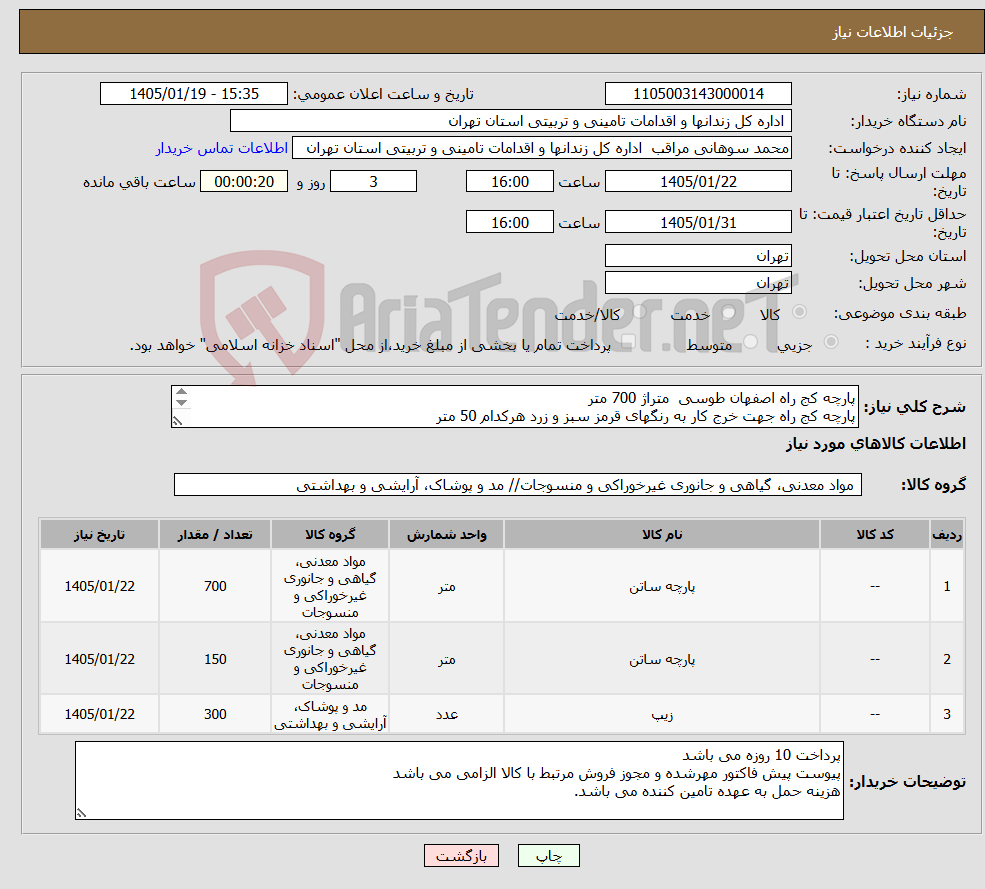Click the عدد unit cell in row 3
Screen dimensions: 985x889
tap(446, 714)
